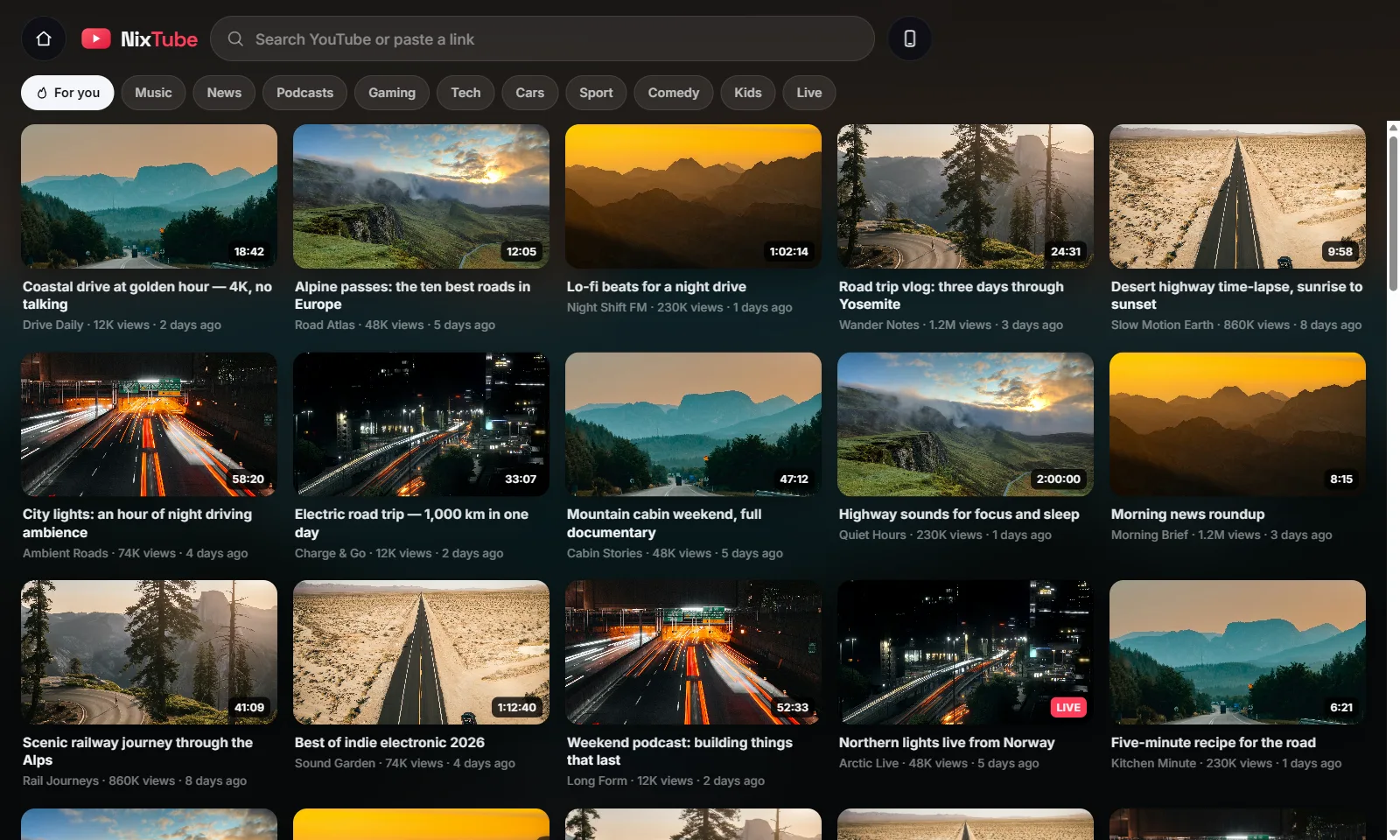The height and width of the screenshot is (840, 1400).
Task: Focus the Search YouTube input field
Action: 542,38
